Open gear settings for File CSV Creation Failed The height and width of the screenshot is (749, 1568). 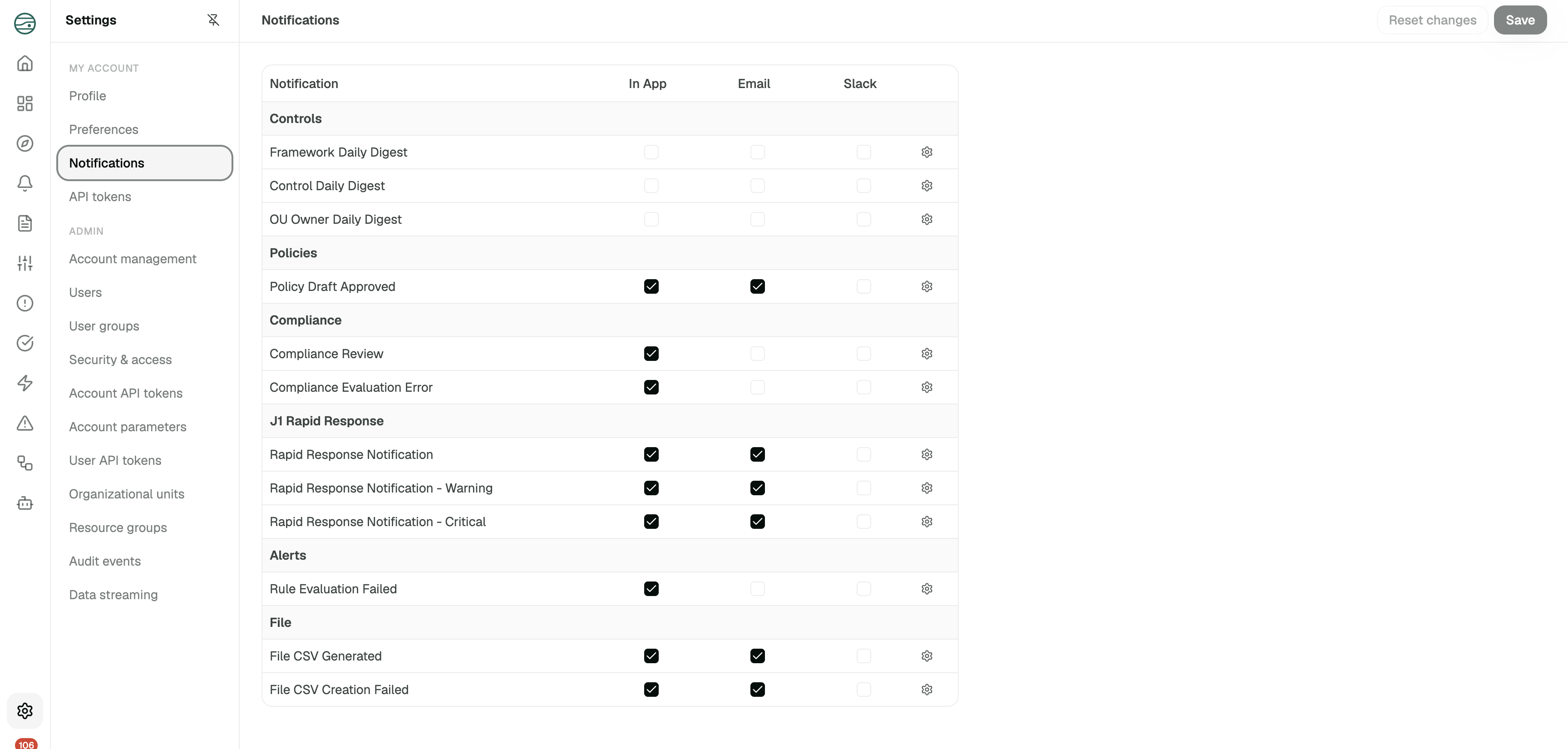coord(927,690)
